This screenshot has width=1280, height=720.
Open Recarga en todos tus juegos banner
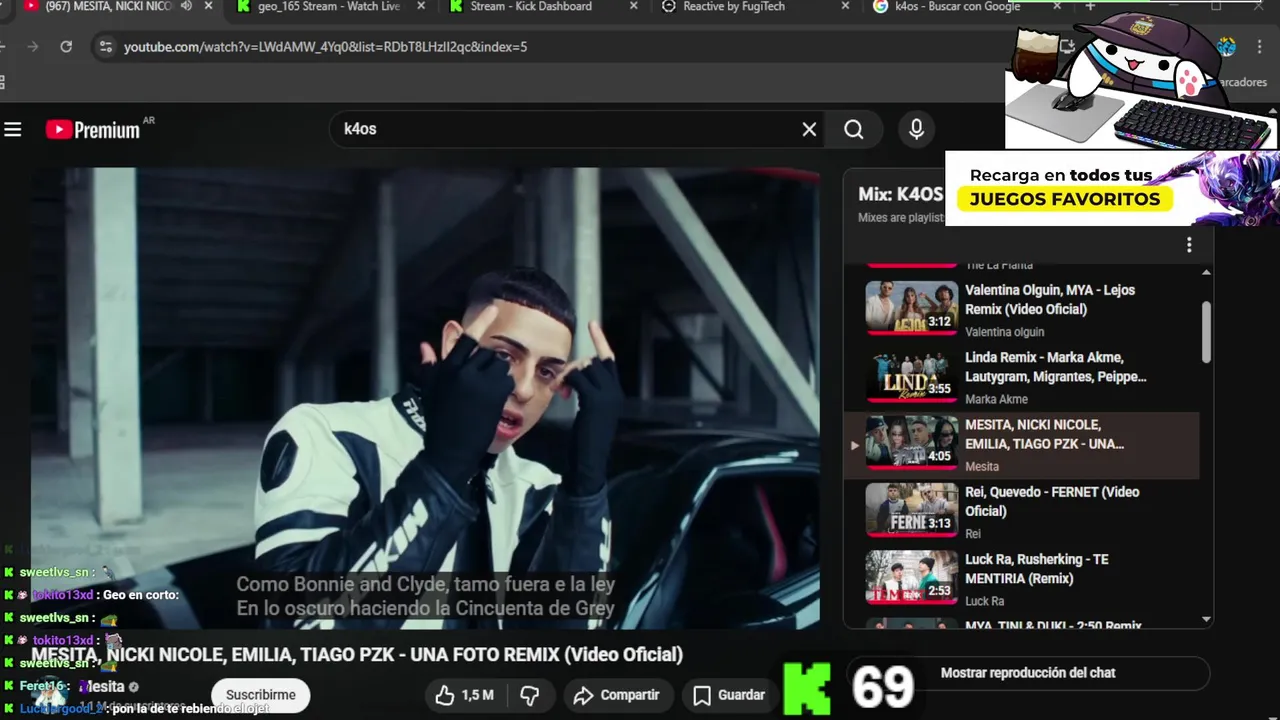(x=1112, y=188)
